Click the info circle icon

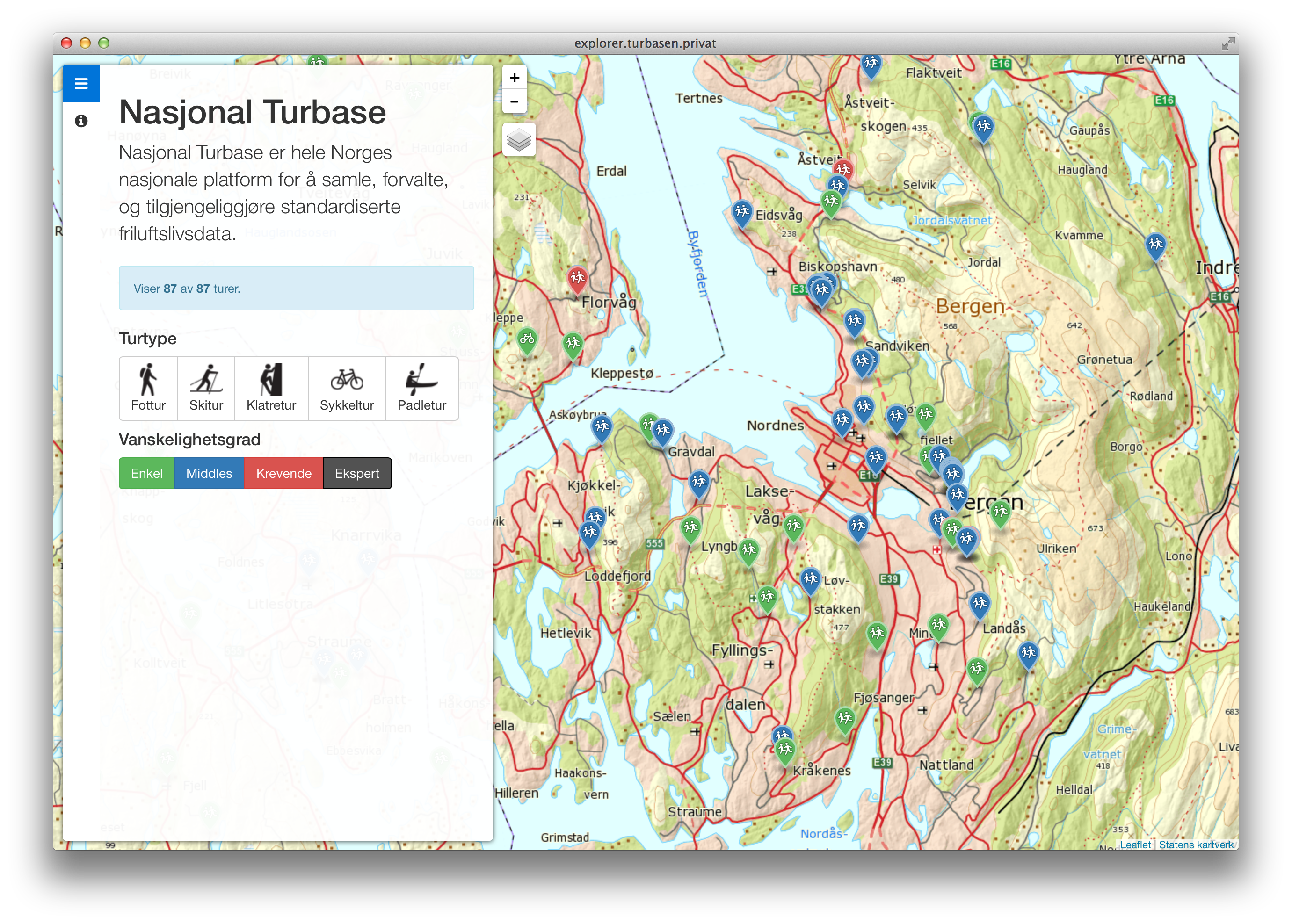point(81,121)
